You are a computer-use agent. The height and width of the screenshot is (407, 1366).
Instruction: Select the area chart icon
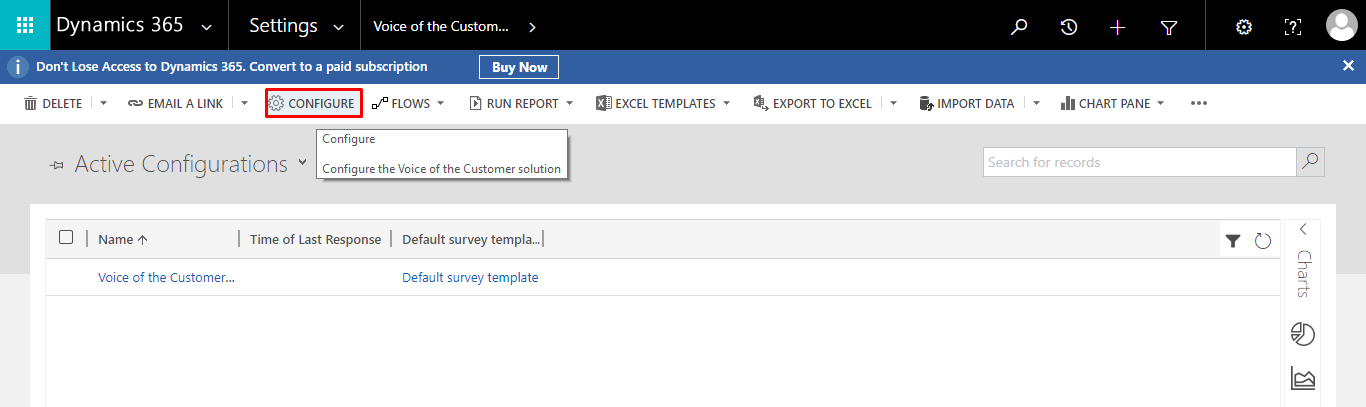[1303, 378]
